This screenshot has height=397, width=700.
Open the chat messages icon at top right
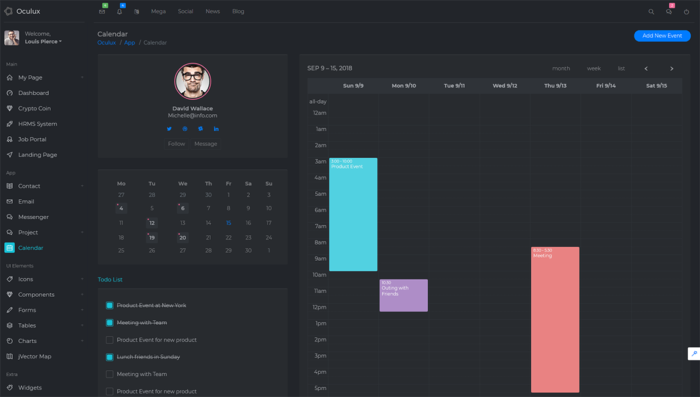[x=669, y=12]
